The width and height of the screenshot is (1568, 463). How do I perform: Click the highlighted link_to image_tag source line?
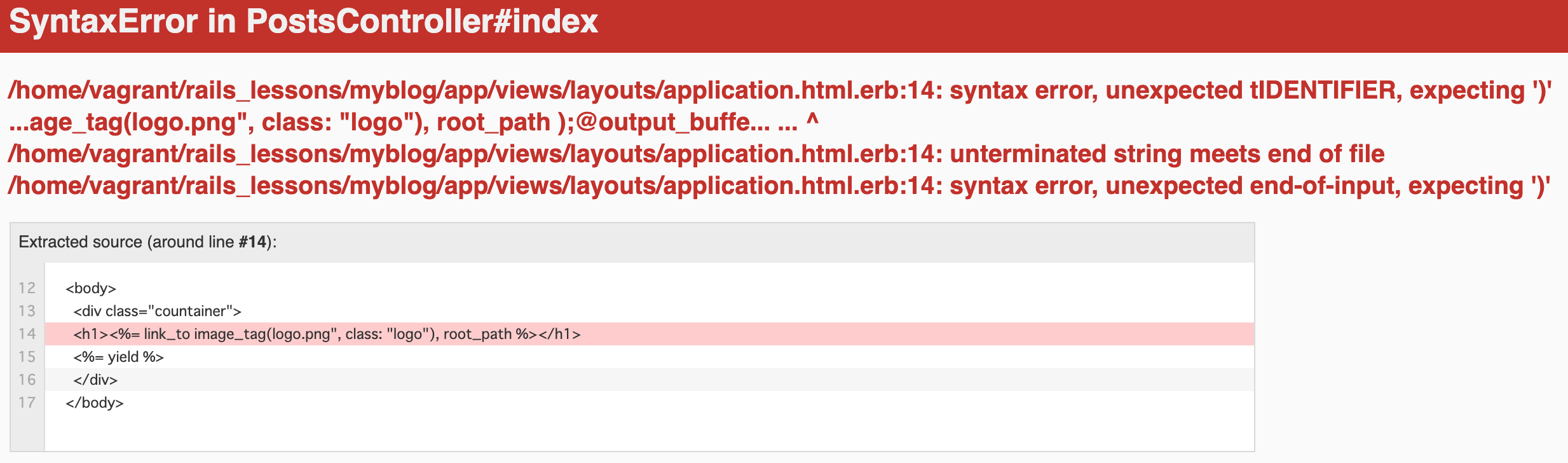pos(327,334)
